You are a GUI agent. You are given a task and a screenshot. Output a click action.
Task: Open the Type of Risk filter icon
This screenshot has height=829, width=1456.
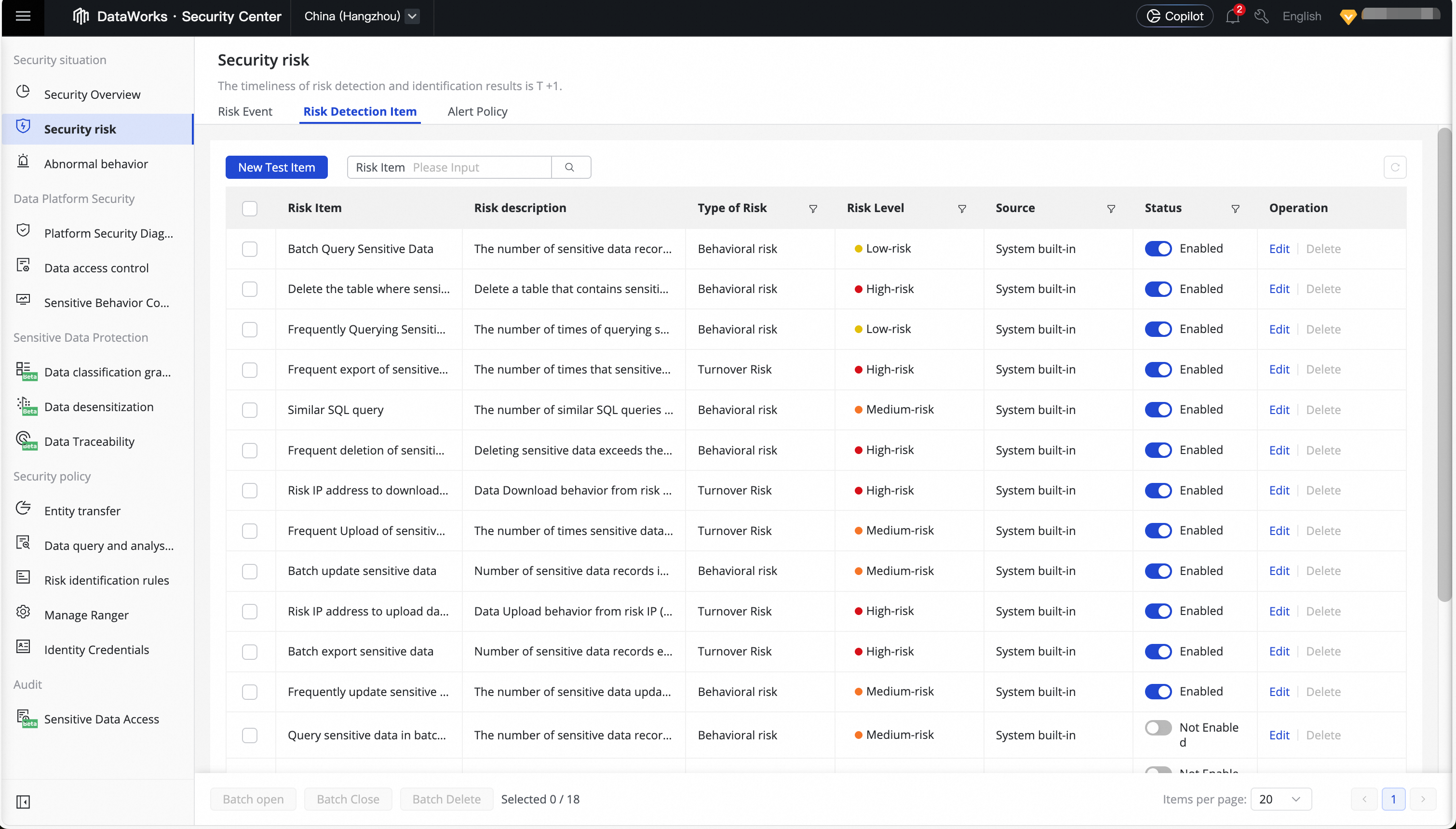tap(813, 208)
